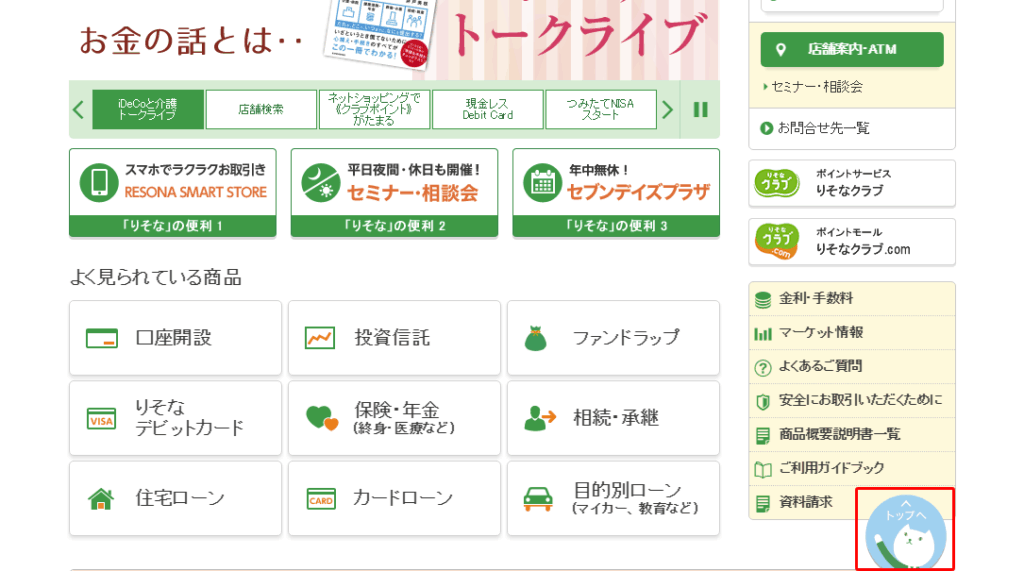Screen dimensions: 1024x571
Task: Click the person arrow icon for 相続・承継
Action: click(539, 418)
